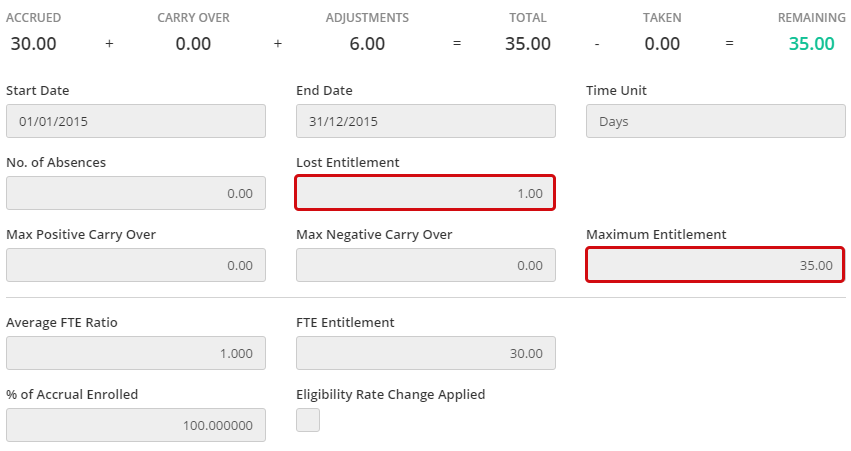Select the End Date input box

coord(426,121)
